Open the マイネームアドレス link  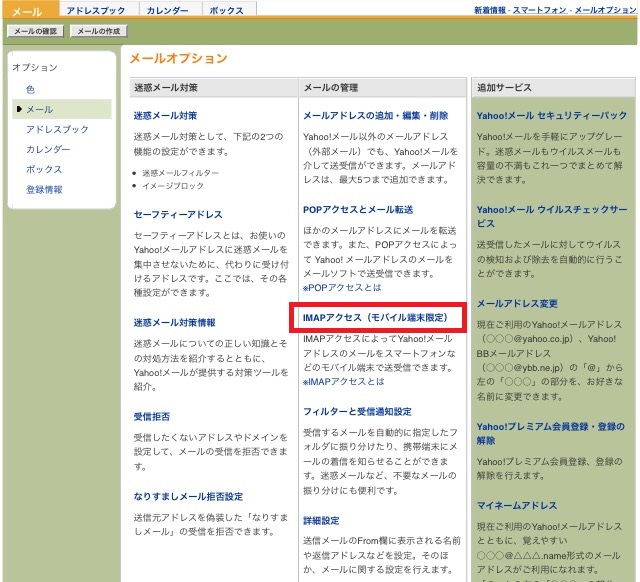(x=517, y=505)
